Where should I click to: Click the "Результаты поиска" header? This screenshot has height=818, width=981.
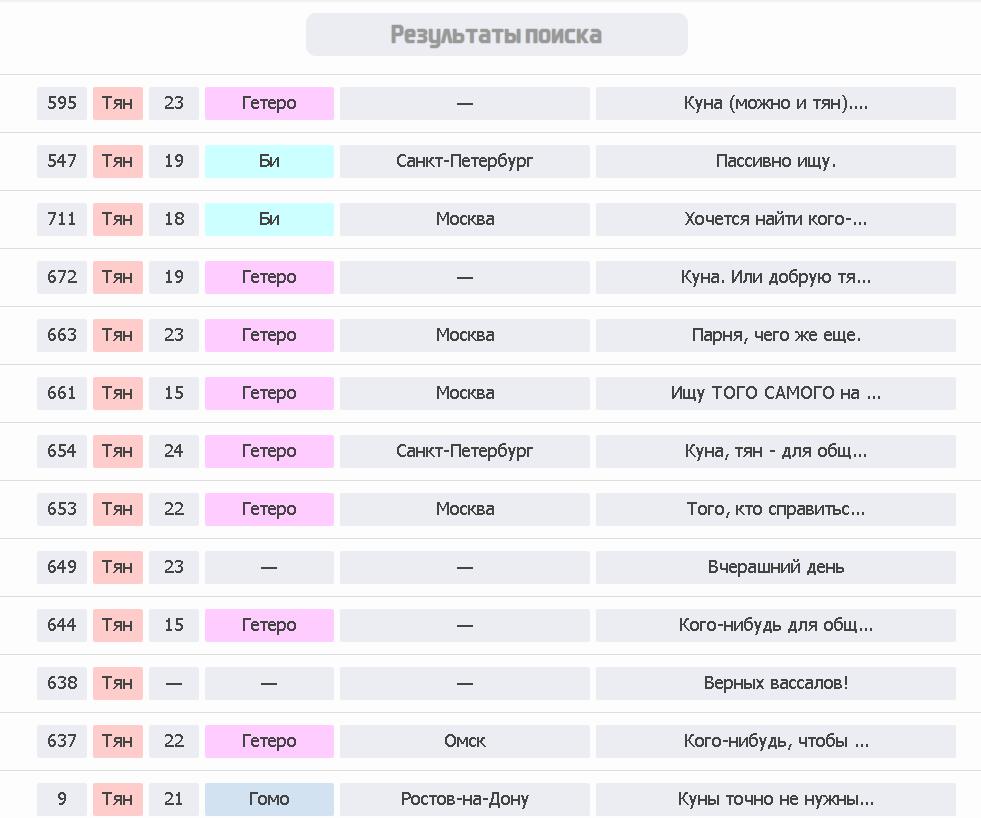[496, 35]
